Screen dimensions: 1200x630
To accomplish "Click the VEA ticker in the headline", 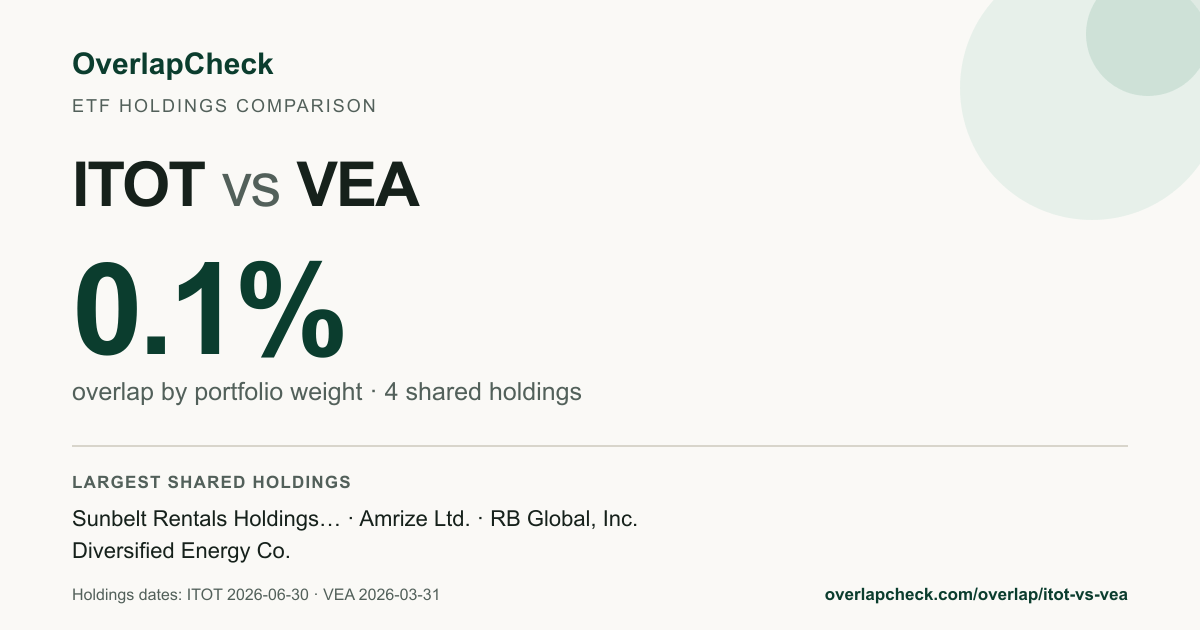I will tap(356, 185).
